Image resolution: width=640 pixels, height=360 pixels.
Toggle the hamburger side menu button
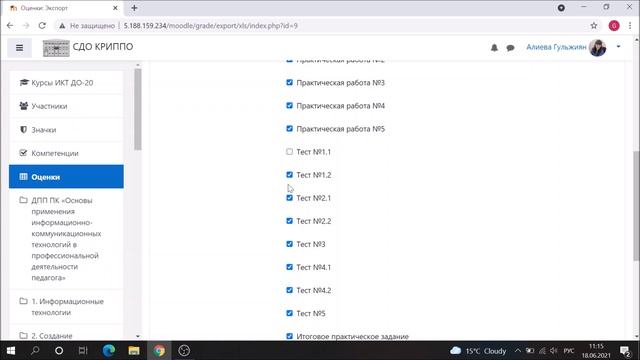(19, 48)
